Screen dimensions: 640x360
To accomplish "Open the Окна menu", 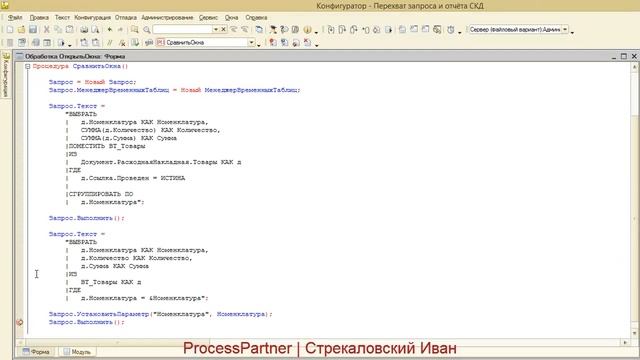I will point(231,18).
